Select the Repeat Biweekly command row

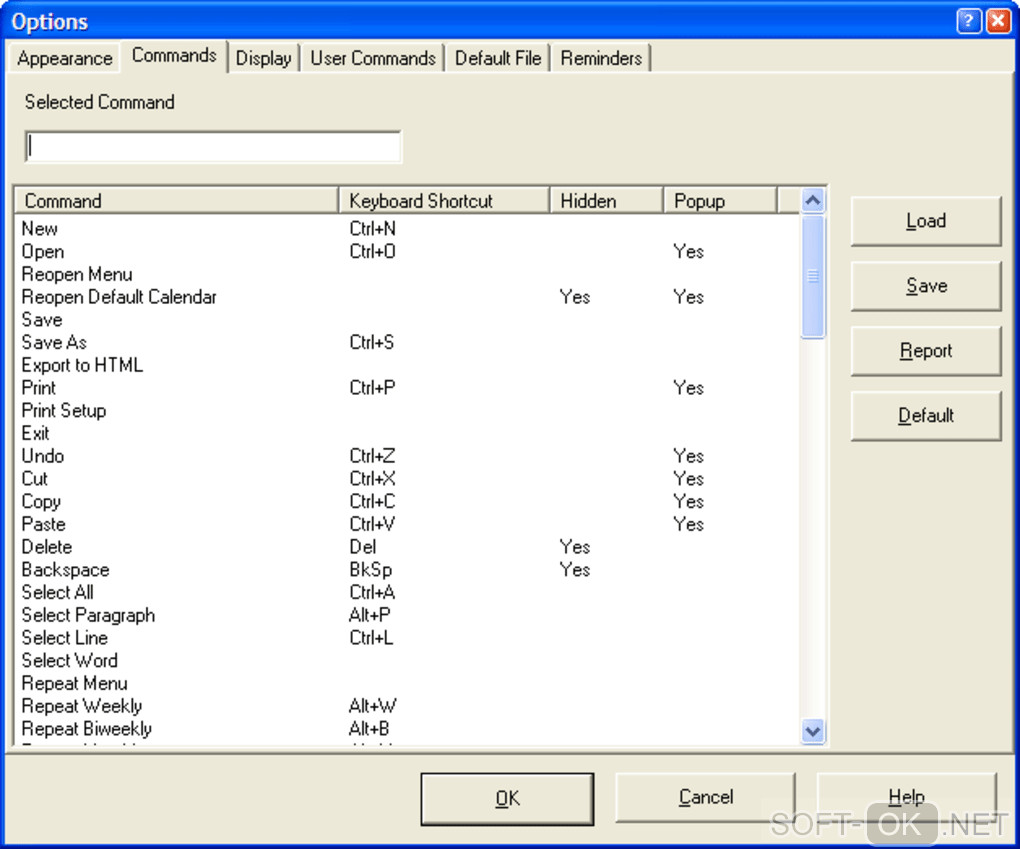coord(407,729)
